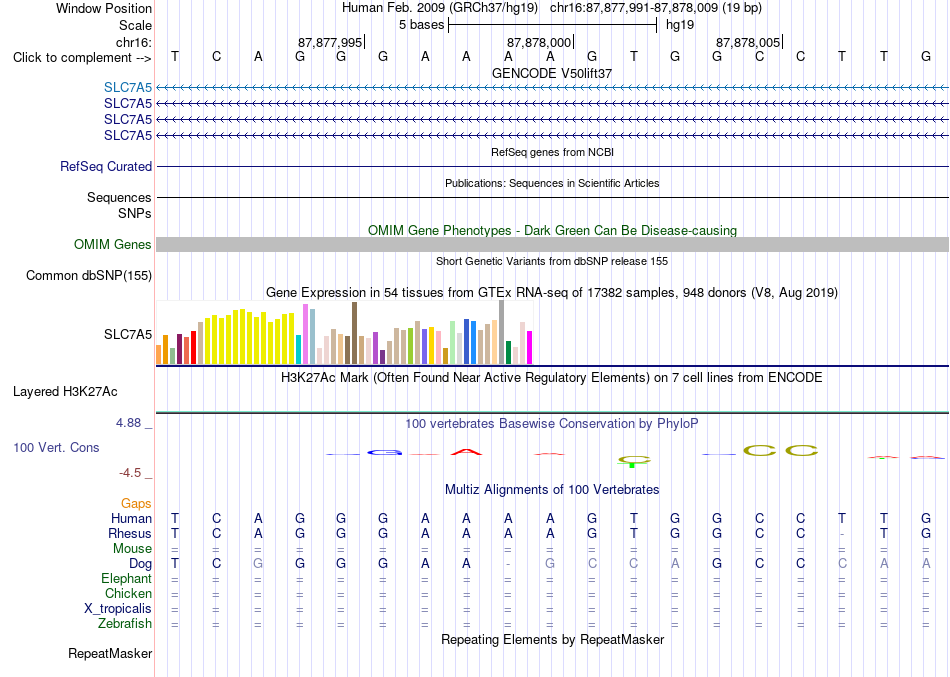Click the blue 'G' letter in PhyloP track
Image resolution: width=950 pixels, height=677 pixels.
(x=385, y=452)
